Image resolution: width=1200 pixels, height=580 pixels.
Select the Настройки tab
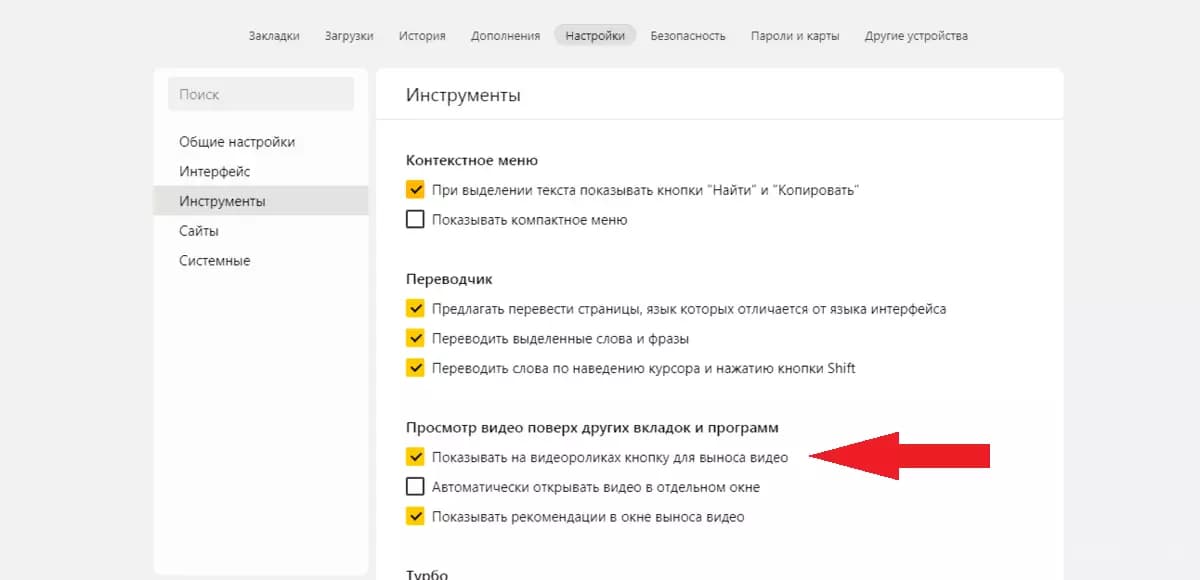point(595,36)
